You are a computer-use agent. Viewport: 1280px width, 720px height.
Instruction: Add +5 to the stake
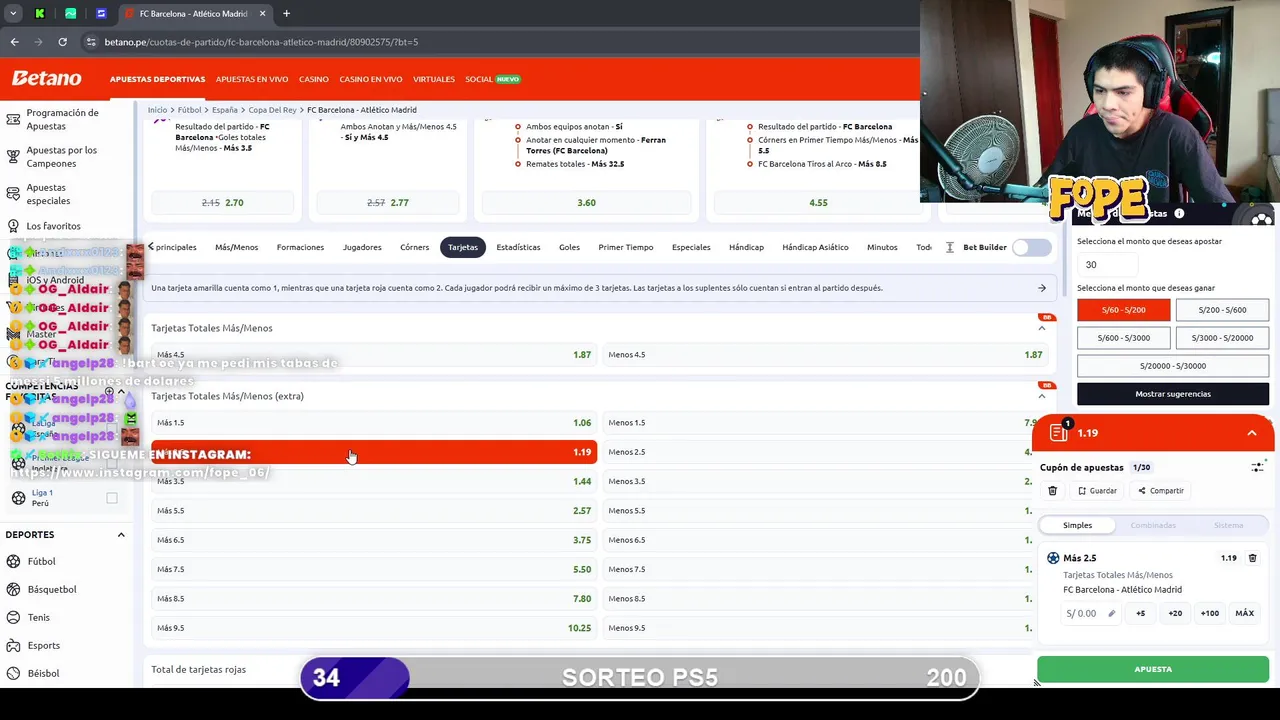(1140, 613)
